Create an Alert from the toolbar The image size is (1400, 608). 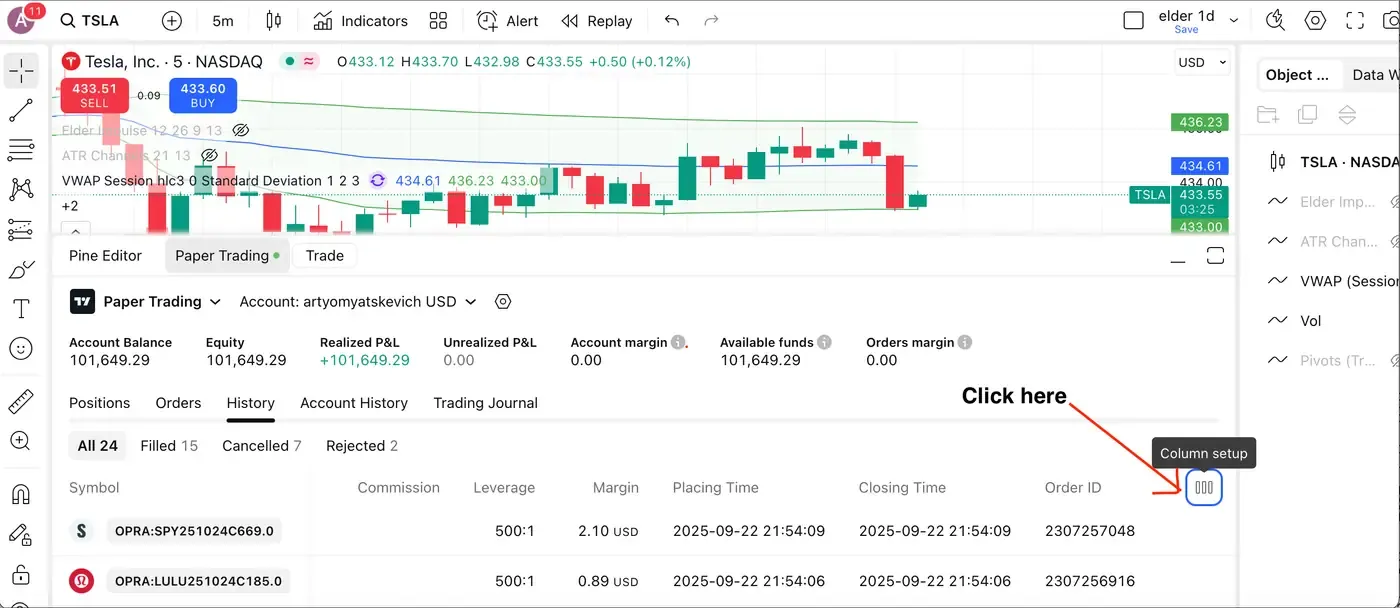pyautogui.click(x=508, y=21)
